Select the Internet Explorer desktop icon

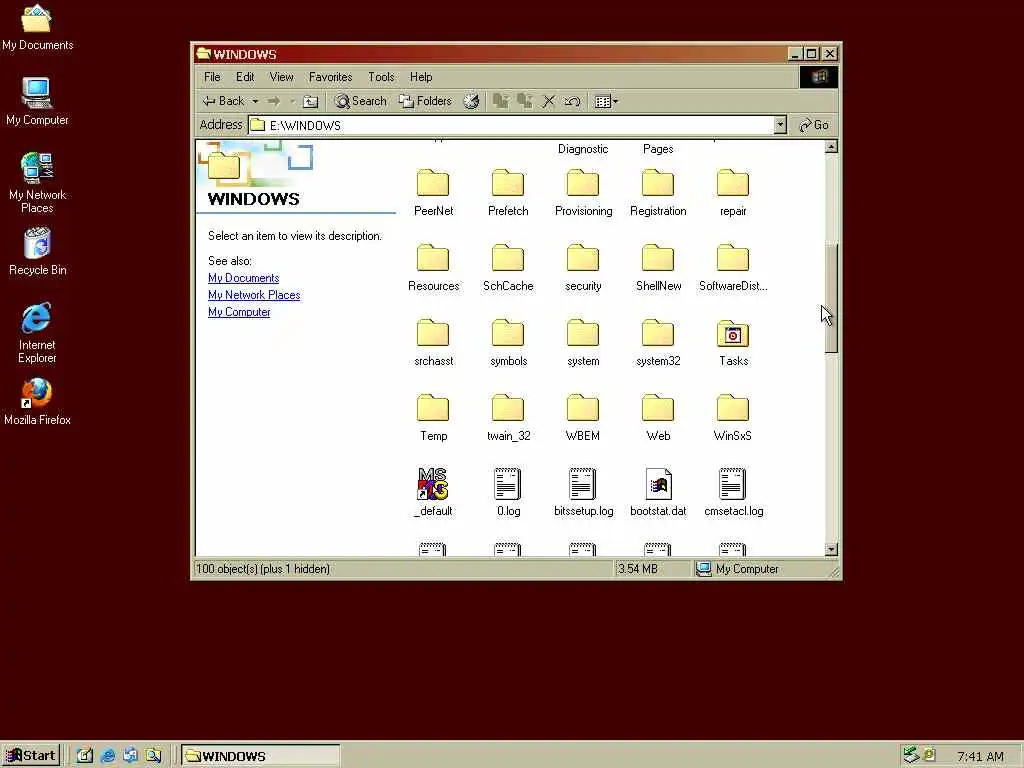point(37,332)
